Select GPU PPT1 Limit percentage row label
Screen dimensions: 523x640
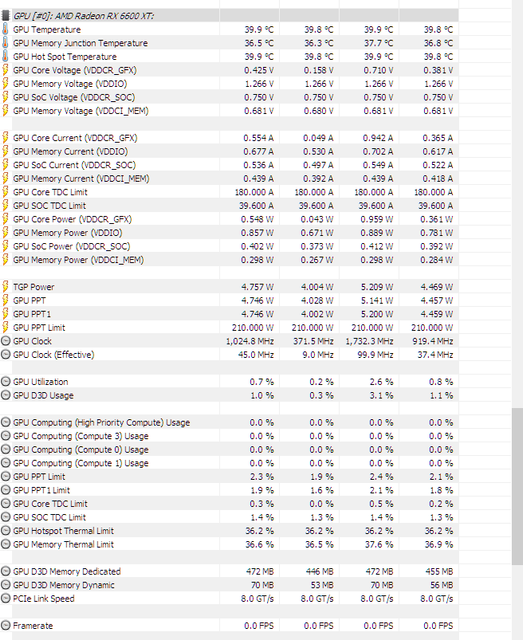coord(42,490)
